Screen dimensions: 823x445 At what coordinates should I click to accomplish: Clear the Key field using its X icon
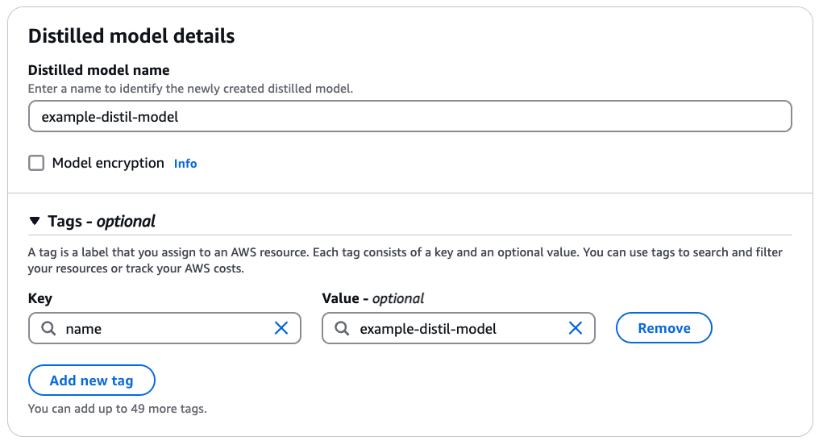point(281,328)
